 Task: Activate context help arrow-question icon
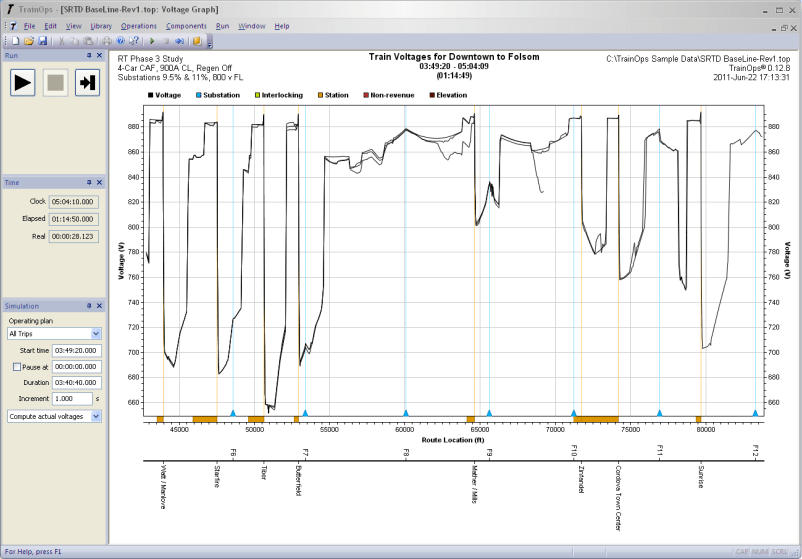tap(134, 41)
